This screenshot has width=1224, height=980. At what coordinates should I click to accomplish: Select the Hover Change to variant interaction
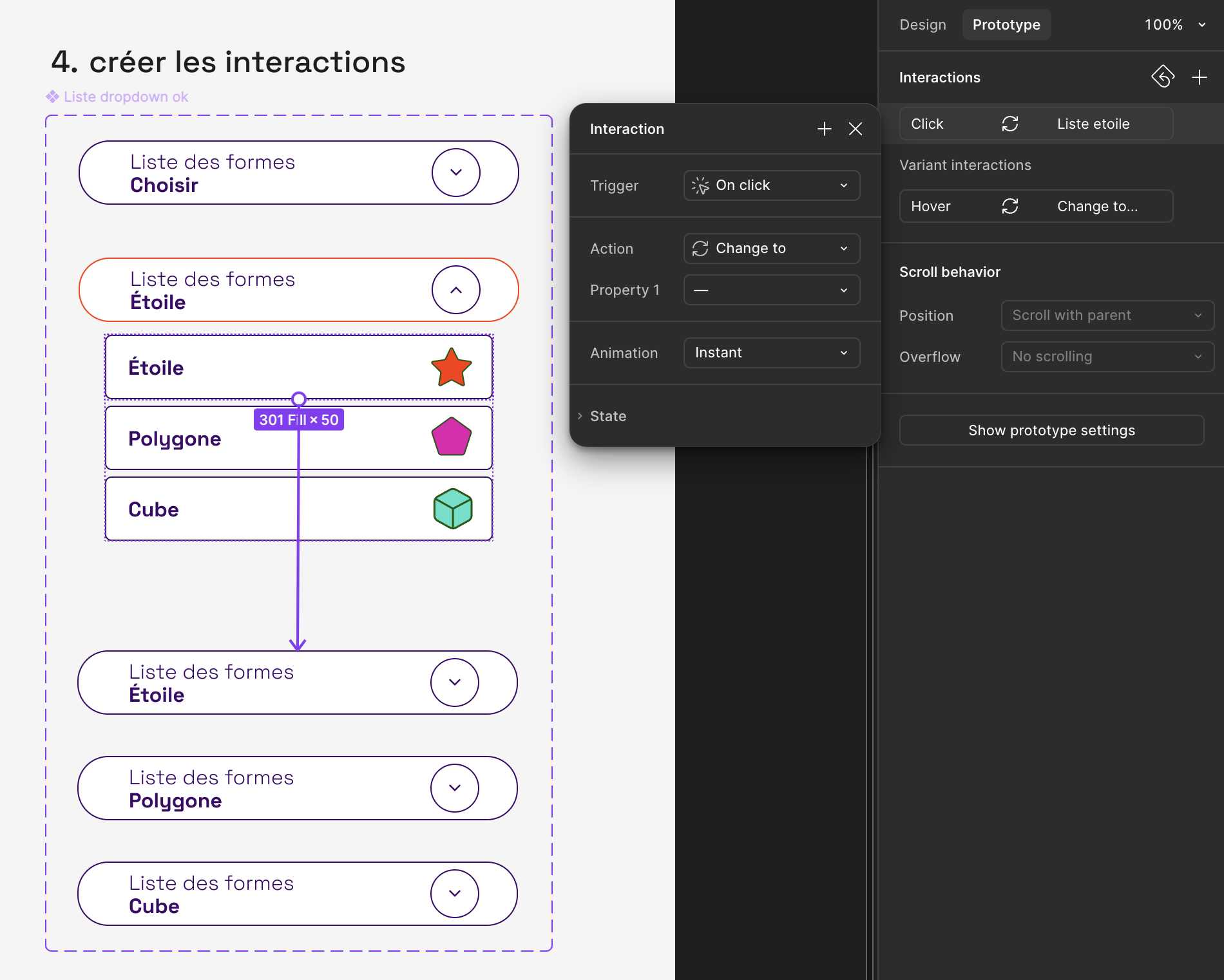1035,206
